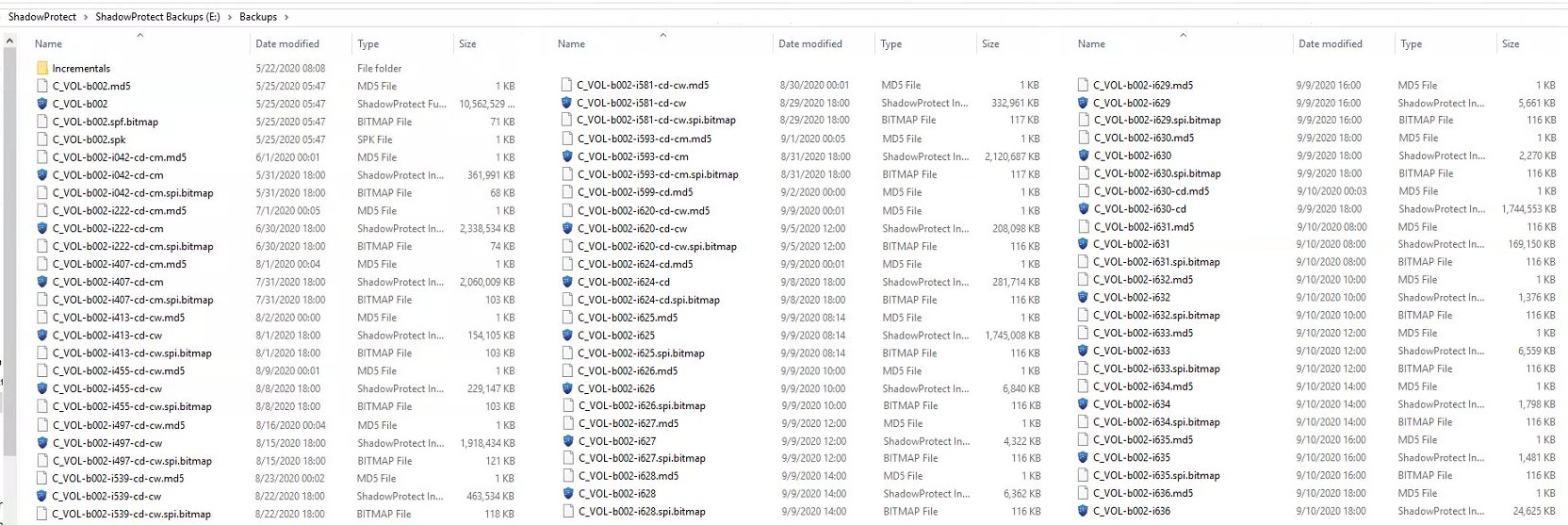Sort by Date modified header above 5/22/2020 08:08
This screenshot has width=1568, height=525.
point(287,43)
